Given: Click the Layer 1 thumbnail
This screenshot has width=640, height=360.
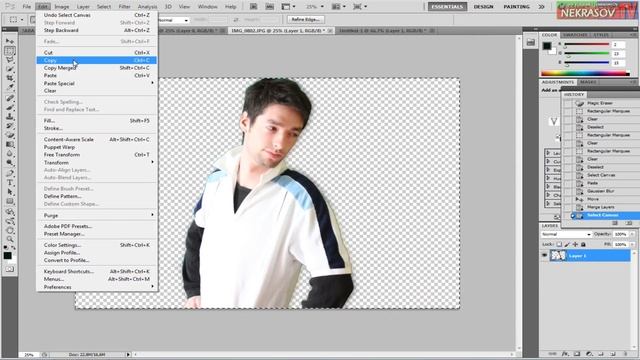Looking at the screenshot, I should click(x=558, y=256).
